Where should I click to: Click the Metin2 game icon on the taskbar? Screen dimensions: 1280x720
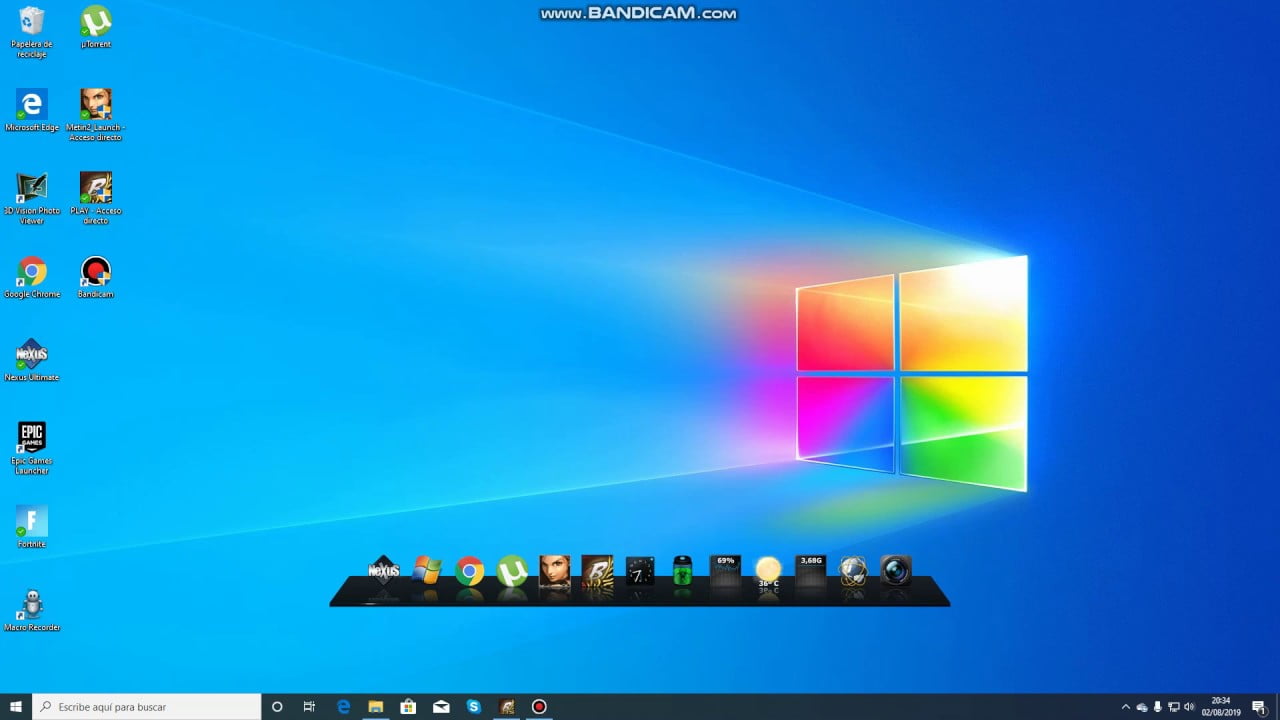pyautogui.click(x=507, y=707)
